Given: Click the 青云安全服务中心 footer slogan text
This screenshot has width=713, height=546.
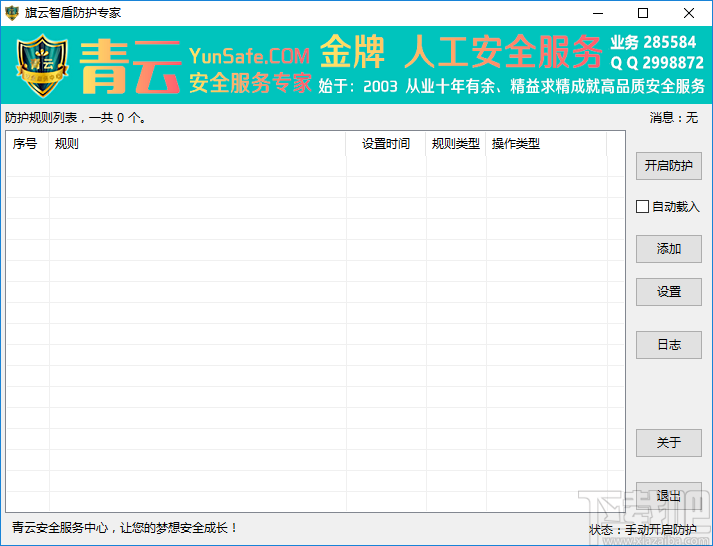Looking at the screenshot, I should point(125,528).
